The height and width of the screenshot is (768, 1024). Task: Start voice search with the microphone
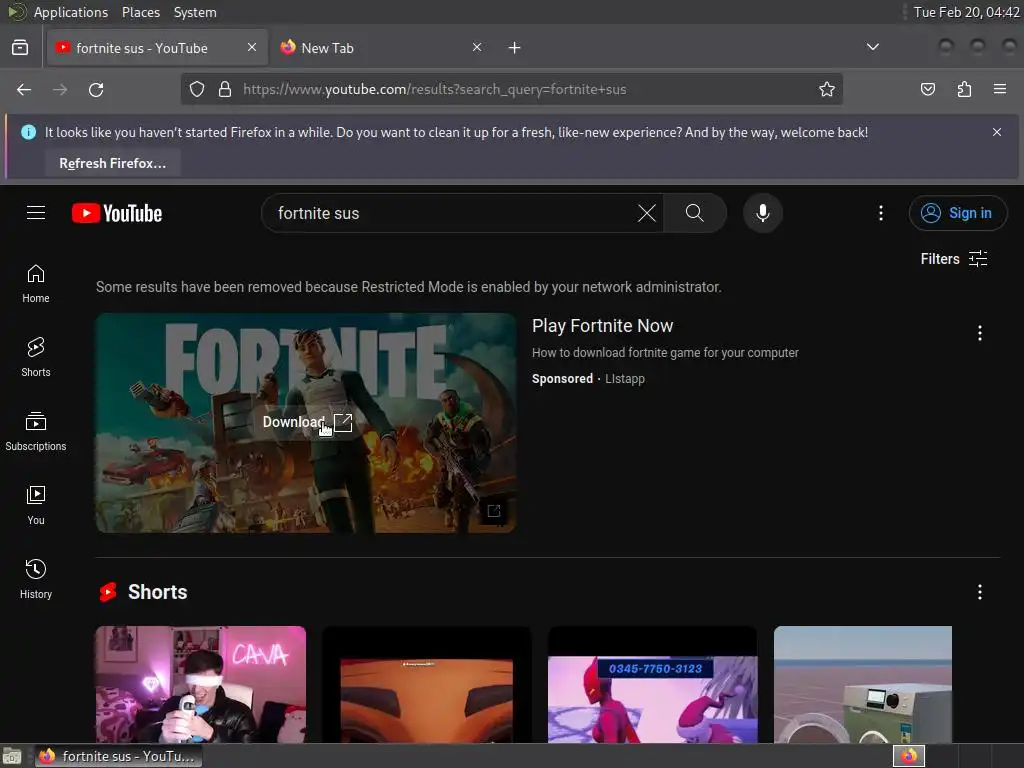(763, 213)
